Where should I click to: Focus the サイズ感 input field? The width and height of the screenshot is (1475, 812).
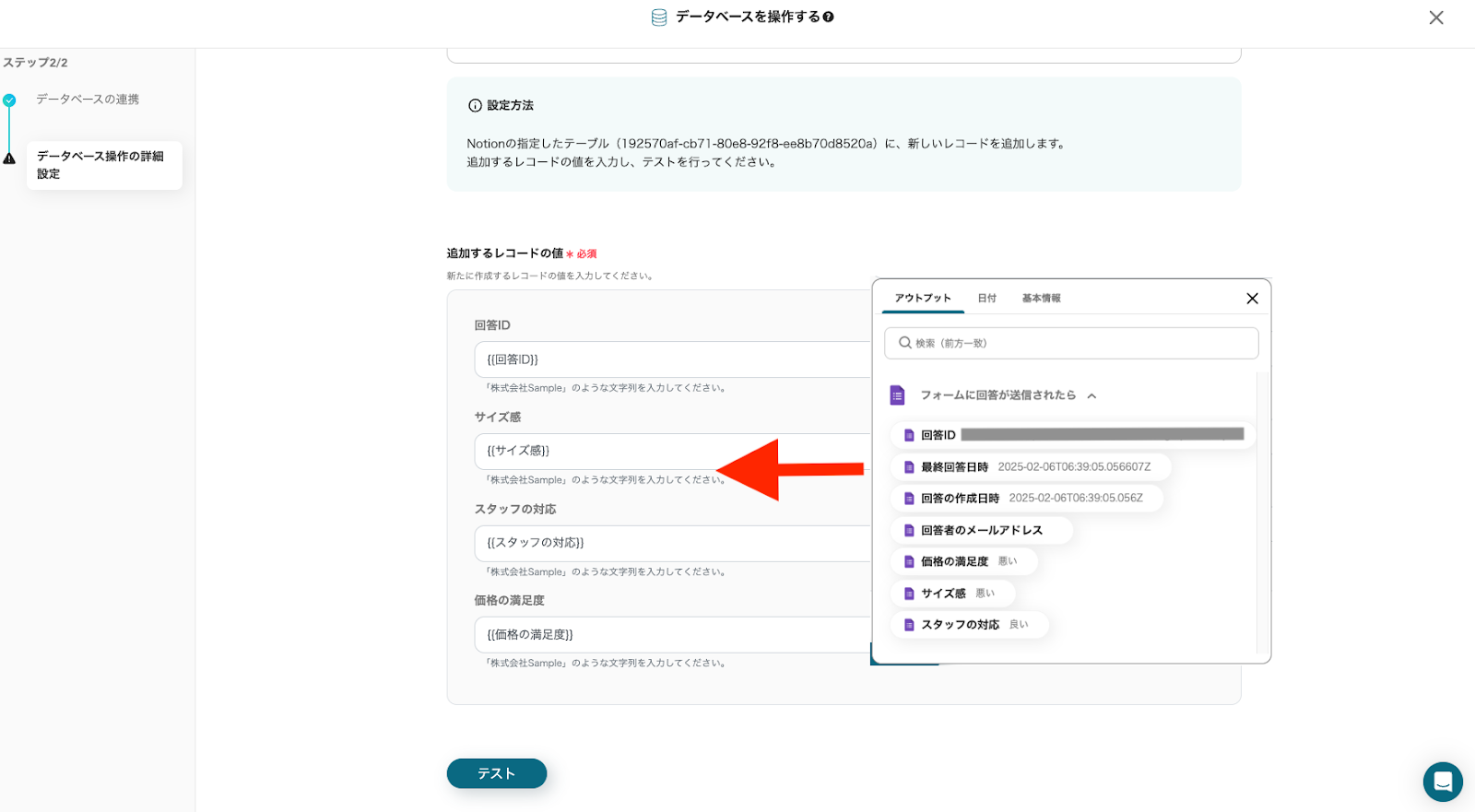tap(599, 451)
